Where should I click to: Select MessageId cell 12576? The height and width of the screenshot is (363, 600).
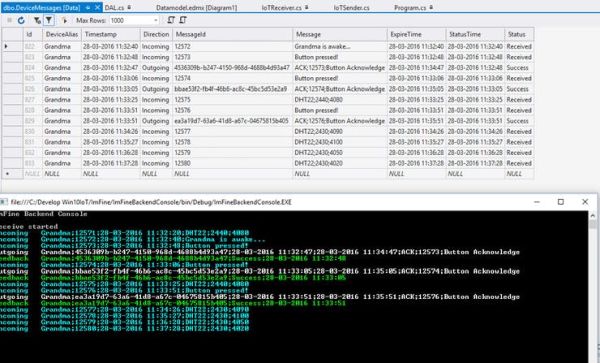pyautogui.click(x=232, y=110)
